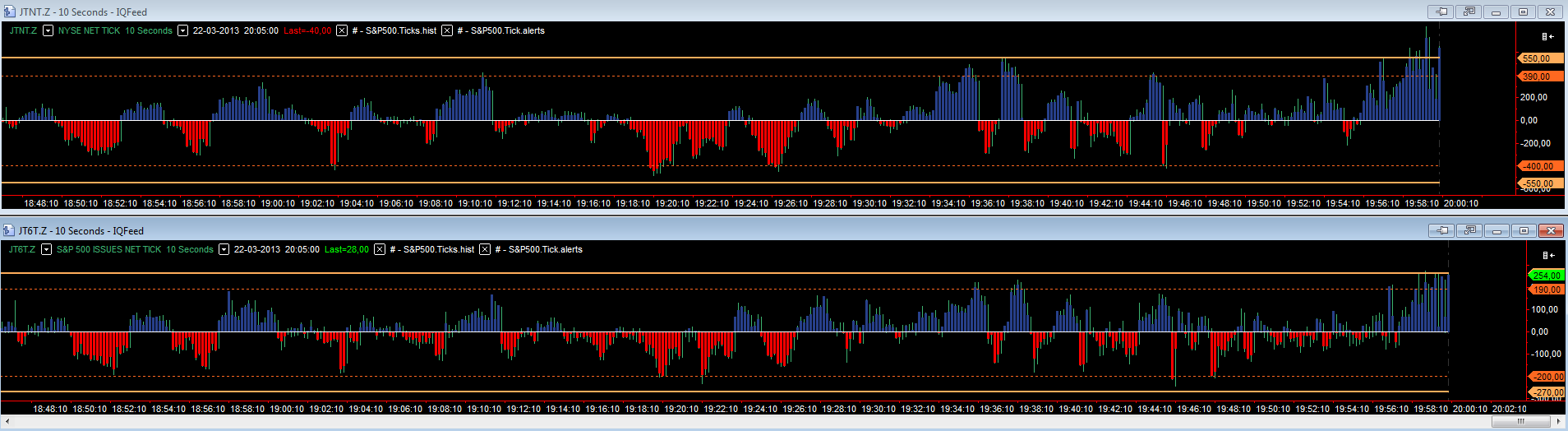Click price-scale shift icon in JTNT.Z chart

[1547, 36]
